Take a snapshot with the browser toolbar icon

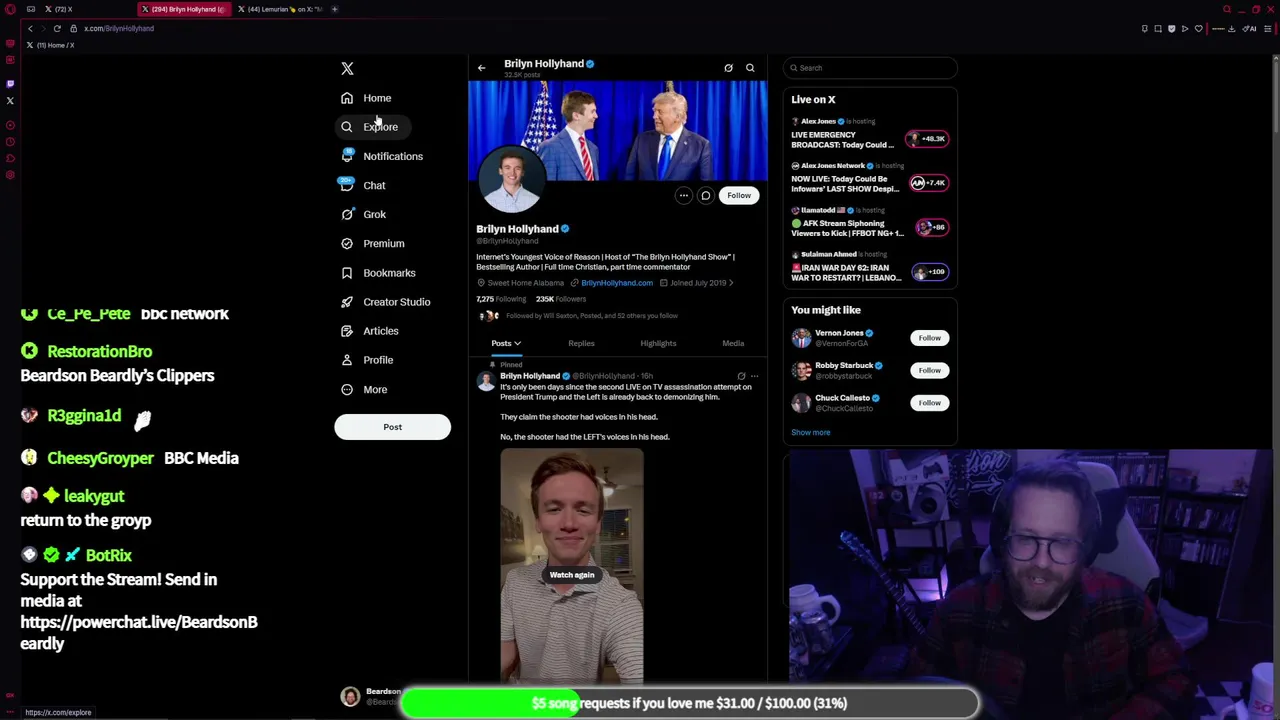click(x=1159, y=28)
